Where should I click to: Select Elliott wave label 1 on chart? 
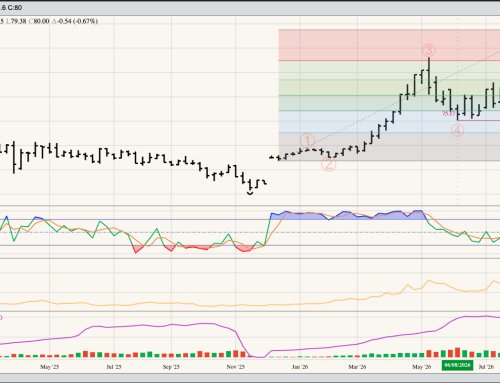pos(307,141)
